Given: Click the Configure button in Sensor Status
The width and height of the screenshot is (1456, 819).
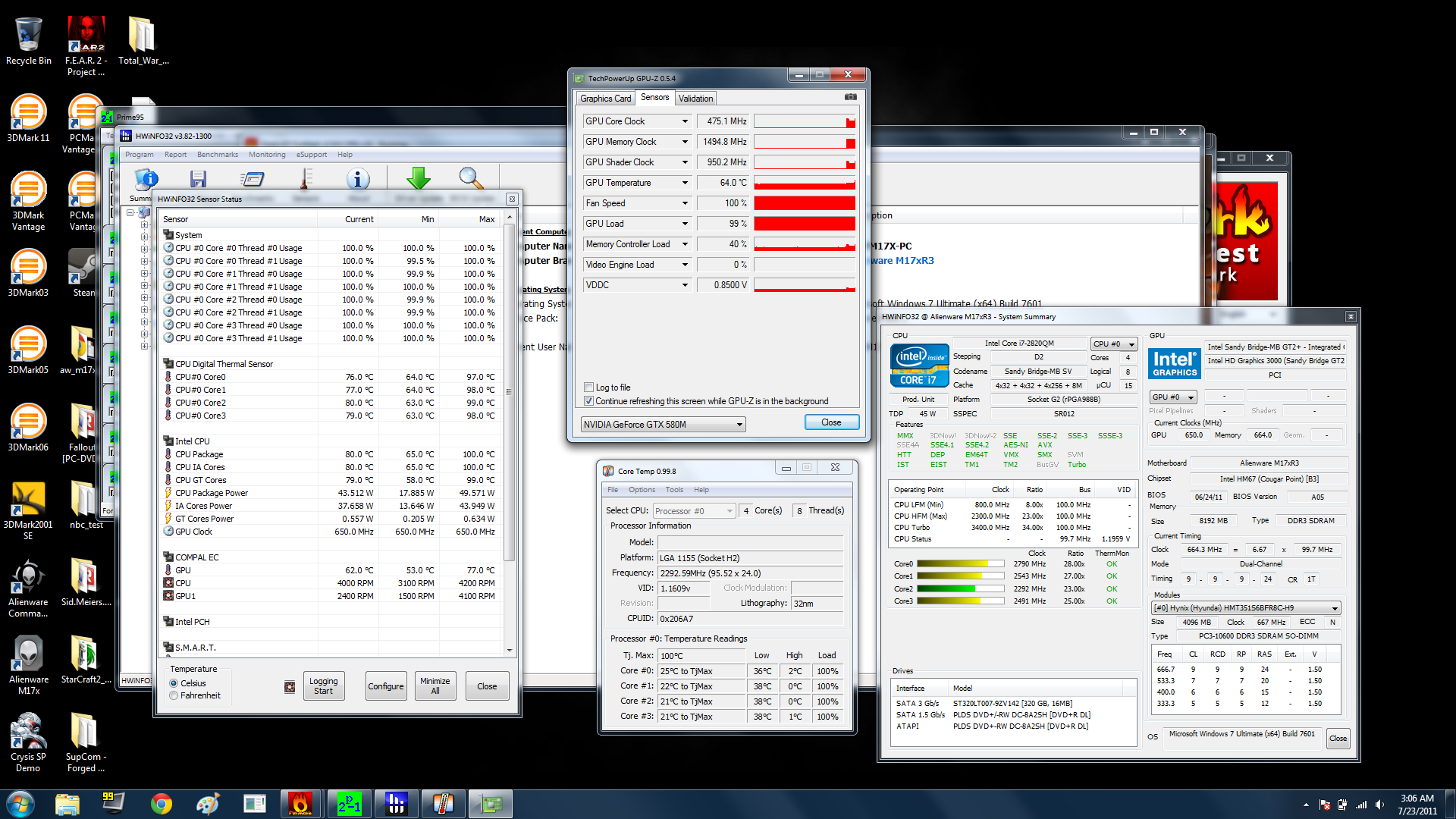Looking at the screenshot, I should point(386,686).
